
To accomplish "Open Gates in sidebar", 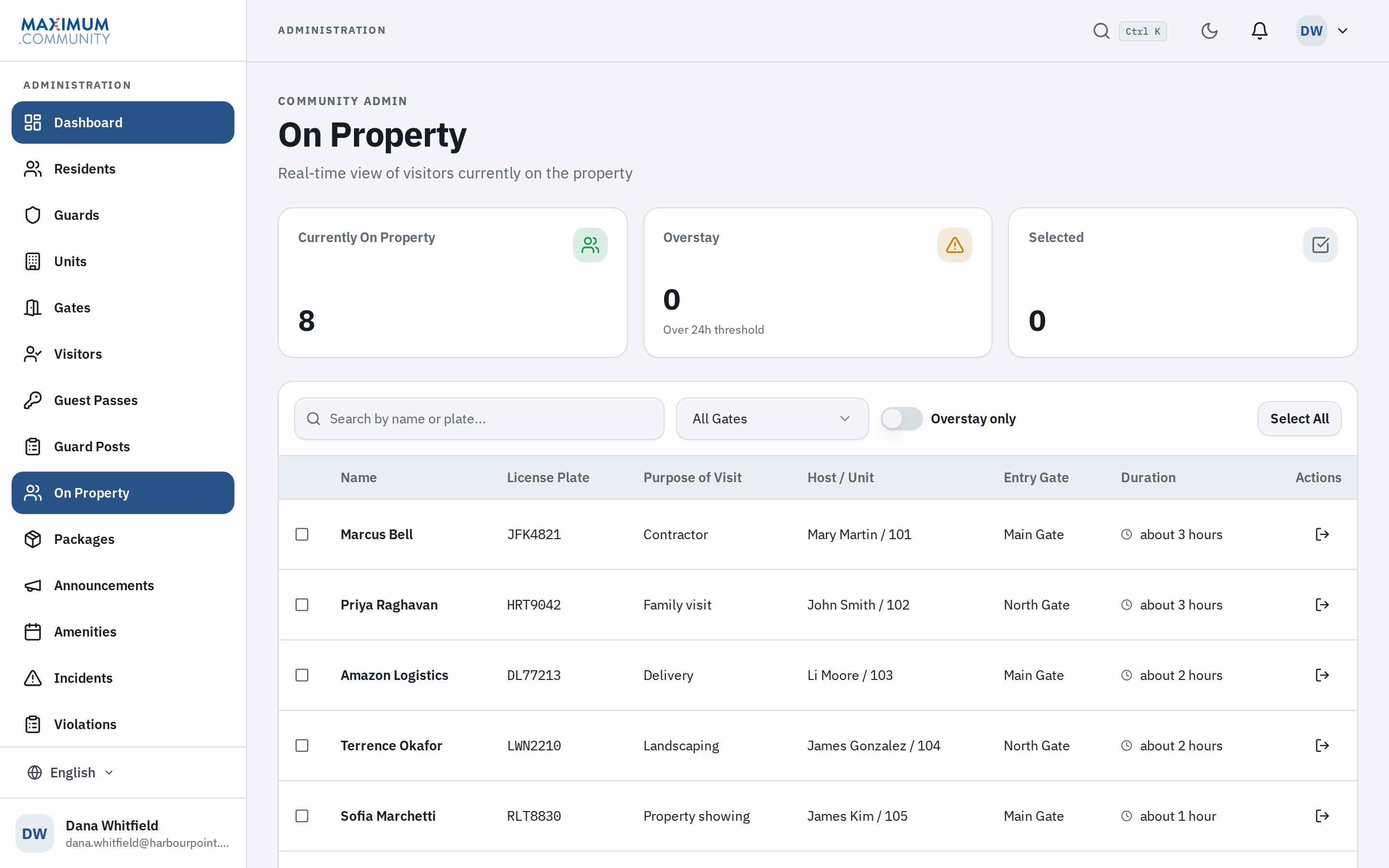I will [123, 308].
